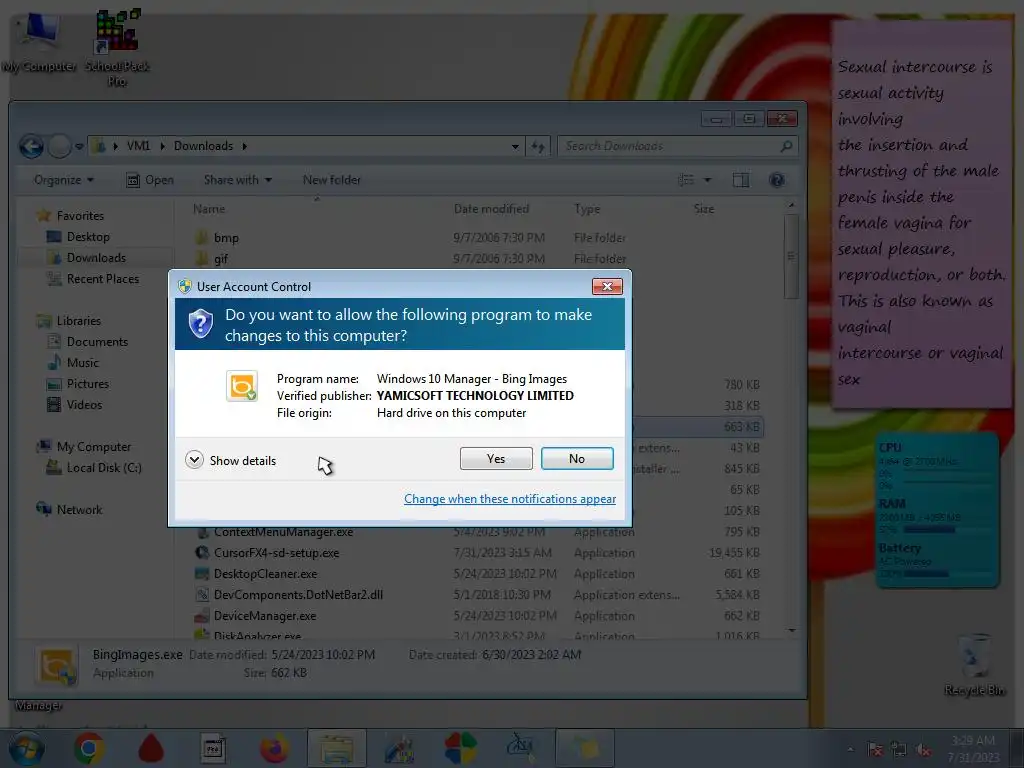The height and width of the screenshot is (768, 1024).
Task: Open the red droplet taskbar app
Action: tap(151, 748)
